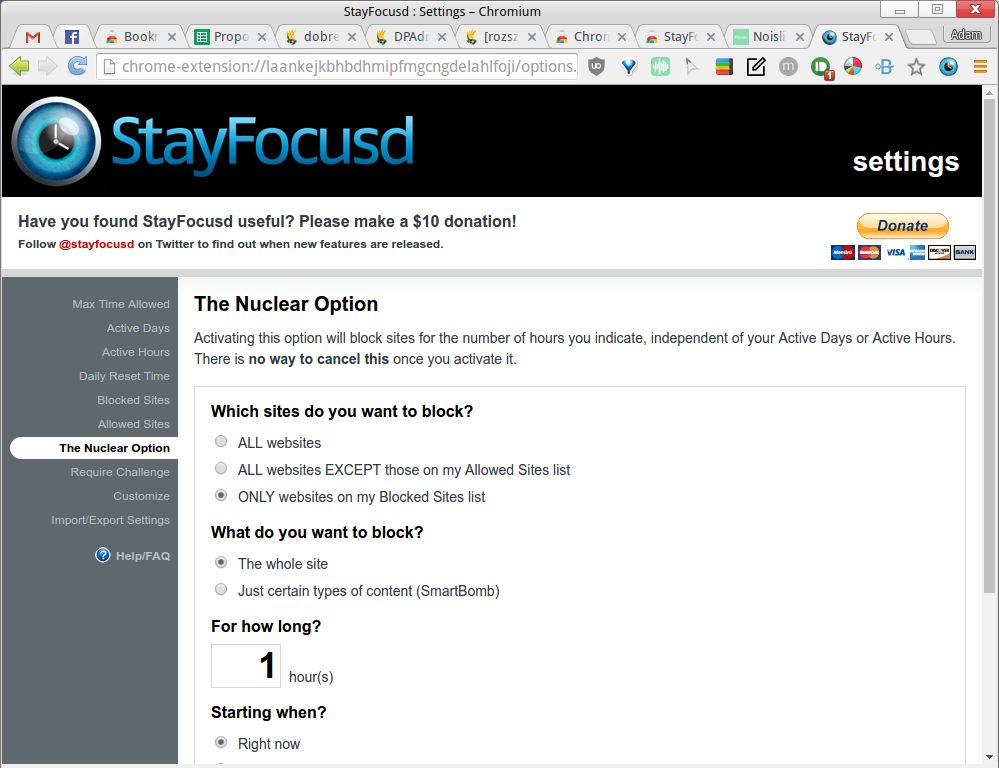The height and width of the screenshot is (768, 999).
Task: Reload the page with the refresh icon
Action: 77,66
